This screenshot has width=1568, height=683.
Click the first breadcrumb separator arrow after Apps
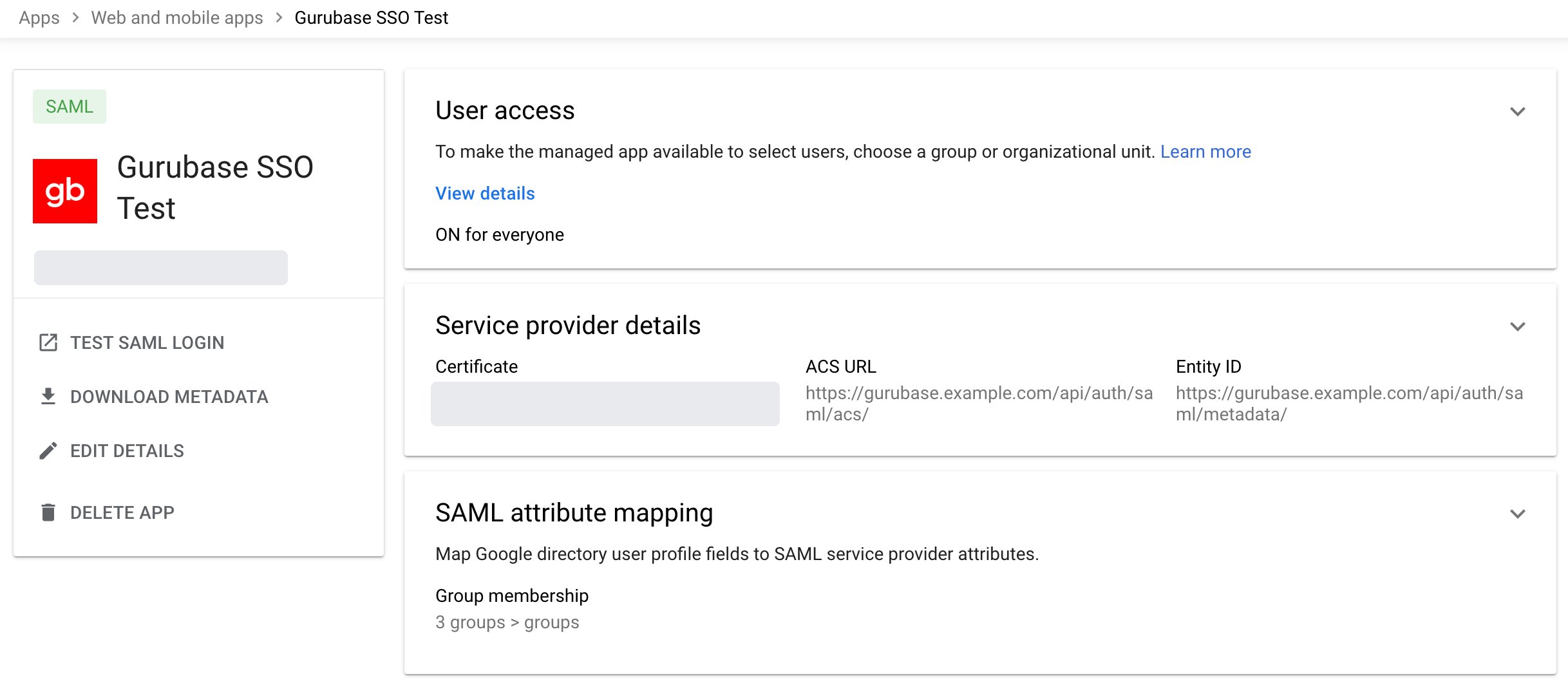pyautogui.click(x=76, y=18)
